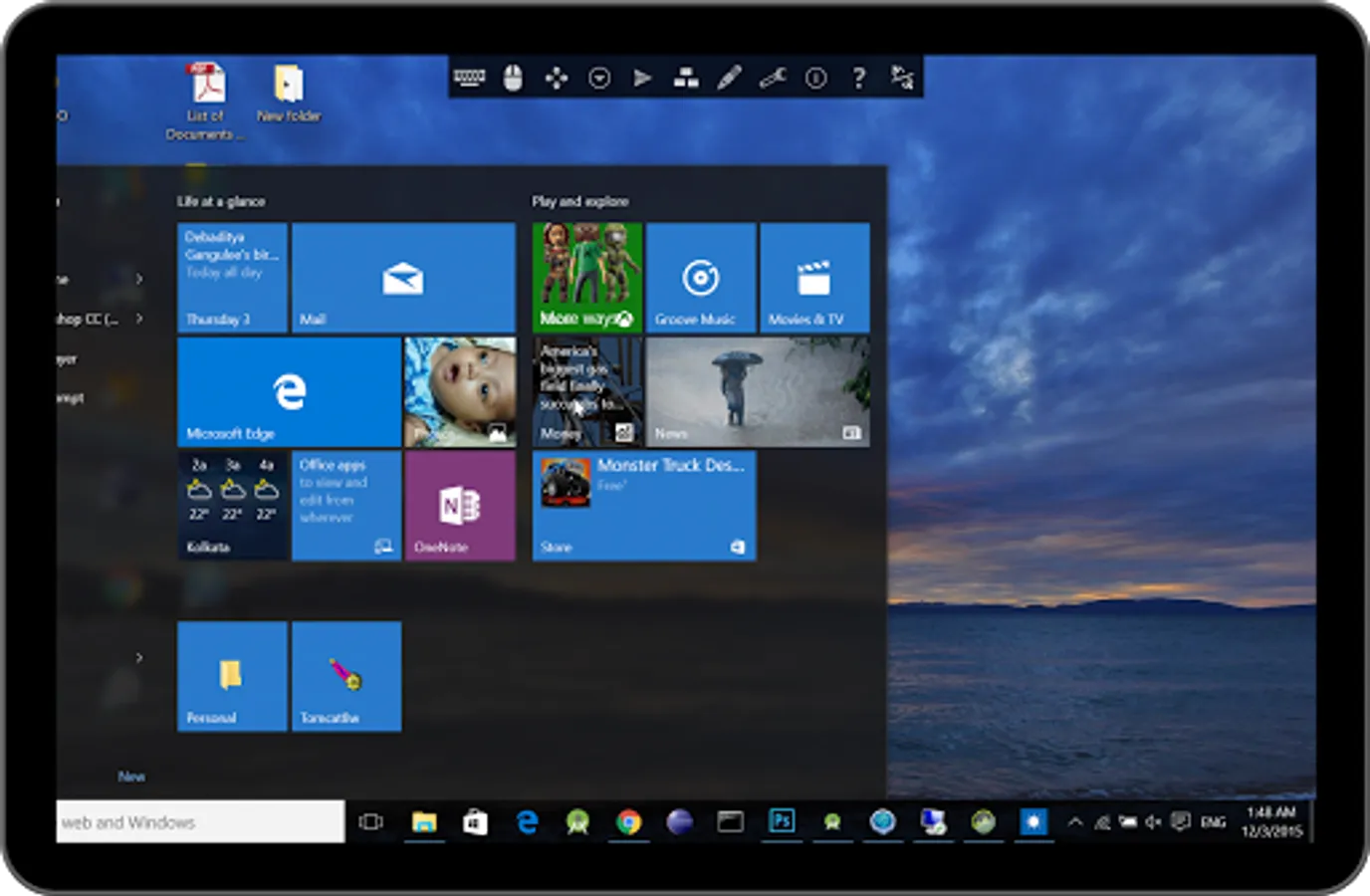Viewport: 1370px width, 896px height.
Task: Open Photoshop from the taskbar
Action: (x=782, y=821)
